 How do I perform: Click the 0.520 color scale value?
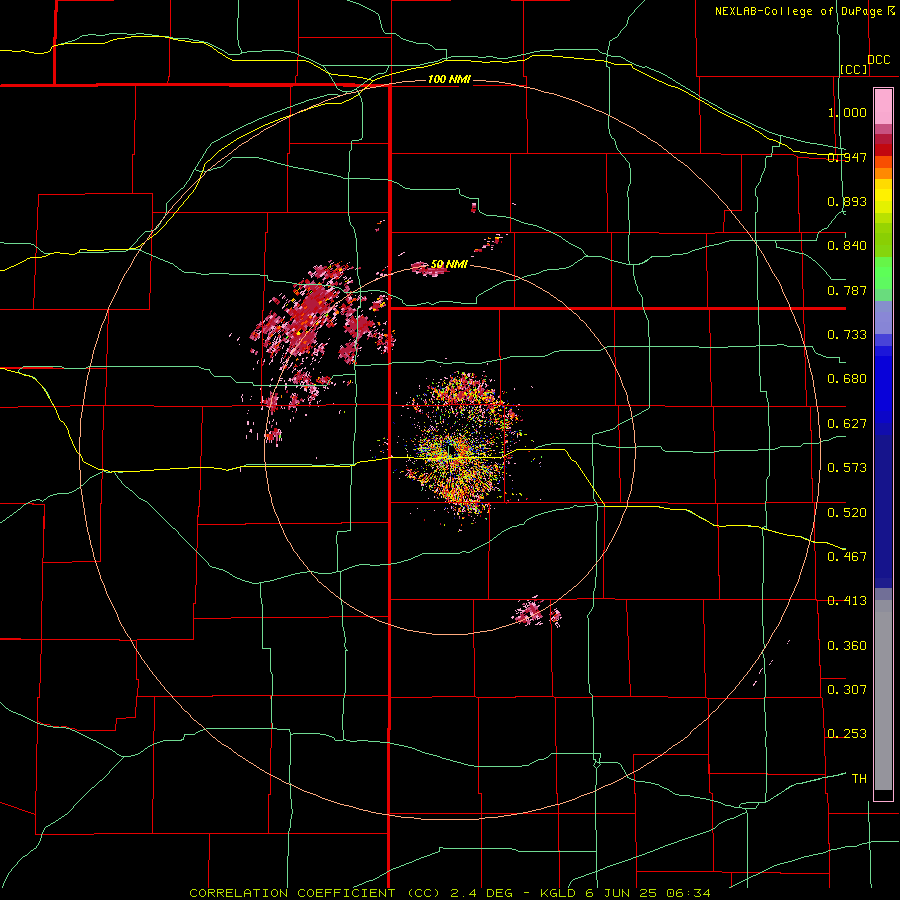tap(847, 513)
